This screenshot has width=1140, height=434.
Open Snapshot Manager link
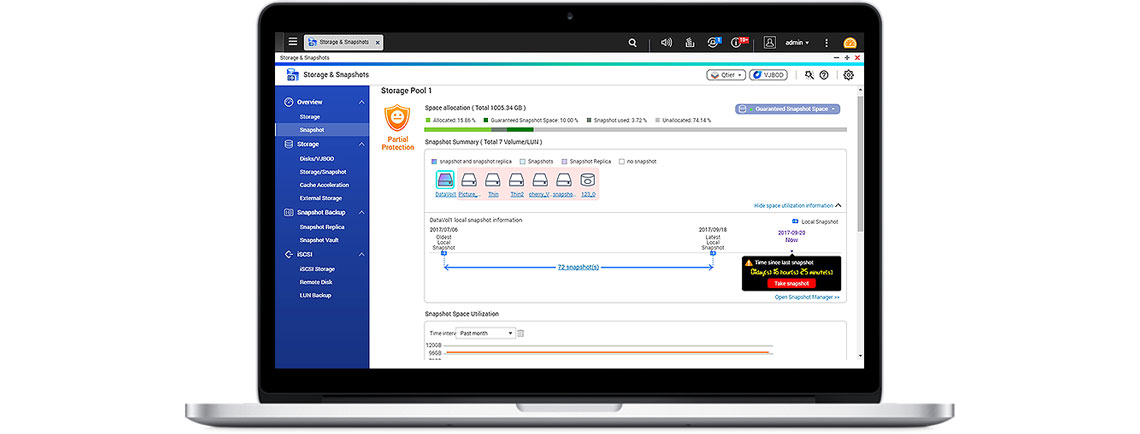pyautogui.click(x=807, y=297)
